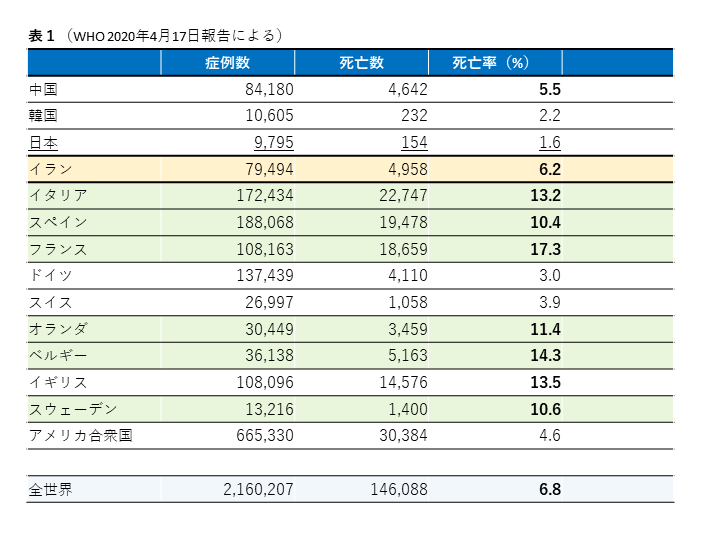710x536 pixels.
Task: Select Germany's death count 4,110
Action: point(408,275)
